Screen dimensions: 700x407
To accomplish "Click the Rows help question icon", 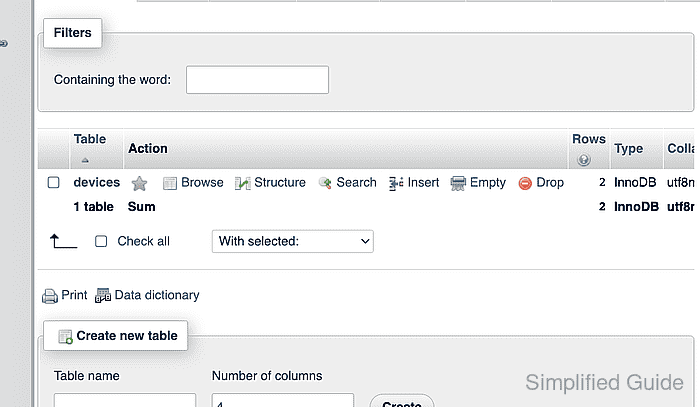I will (583, 159).
